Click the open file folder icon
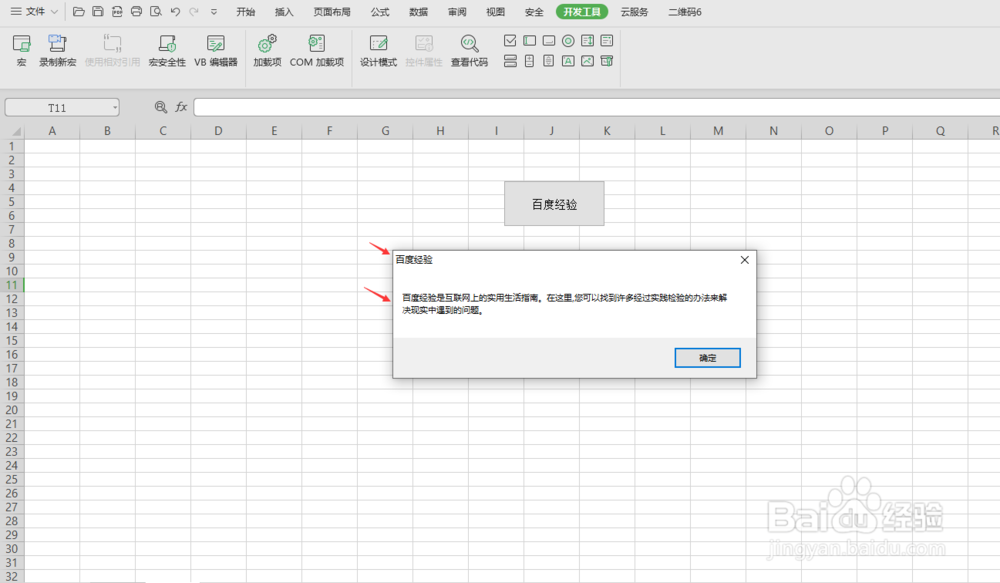Screen dimensions: 1000x583 pyautogui.click(x=78, y=11)
